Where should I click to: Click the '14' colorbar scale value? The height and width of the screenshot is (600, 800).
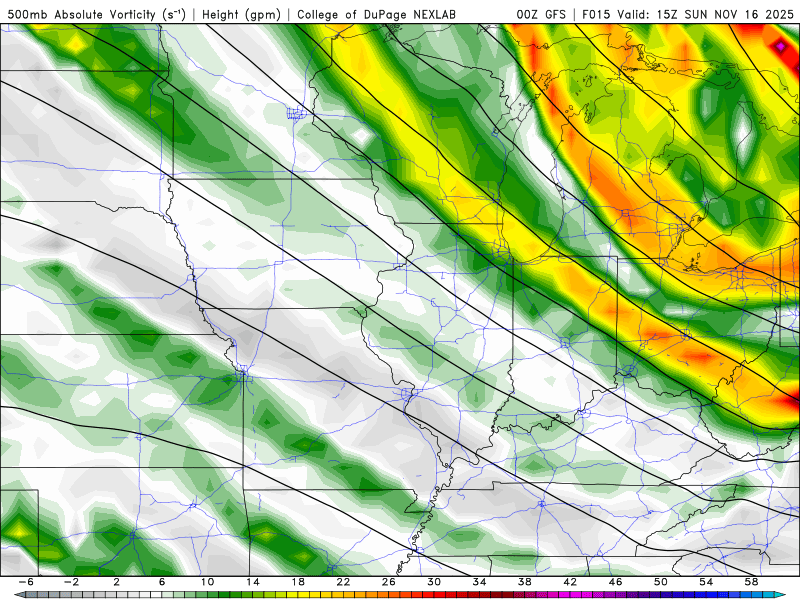(253, 582)
